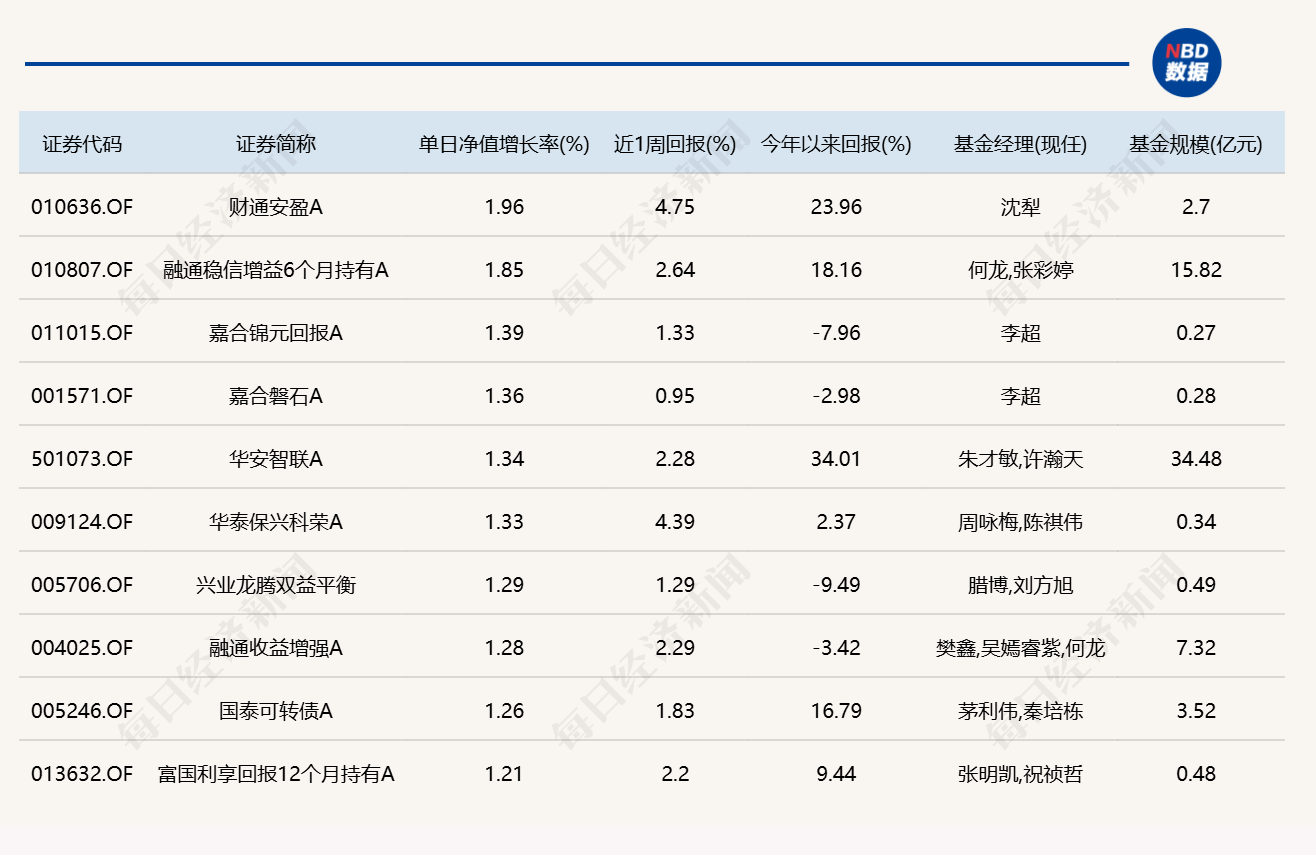
Task: Click fund code 005246.OF
Action: (82, 711)
